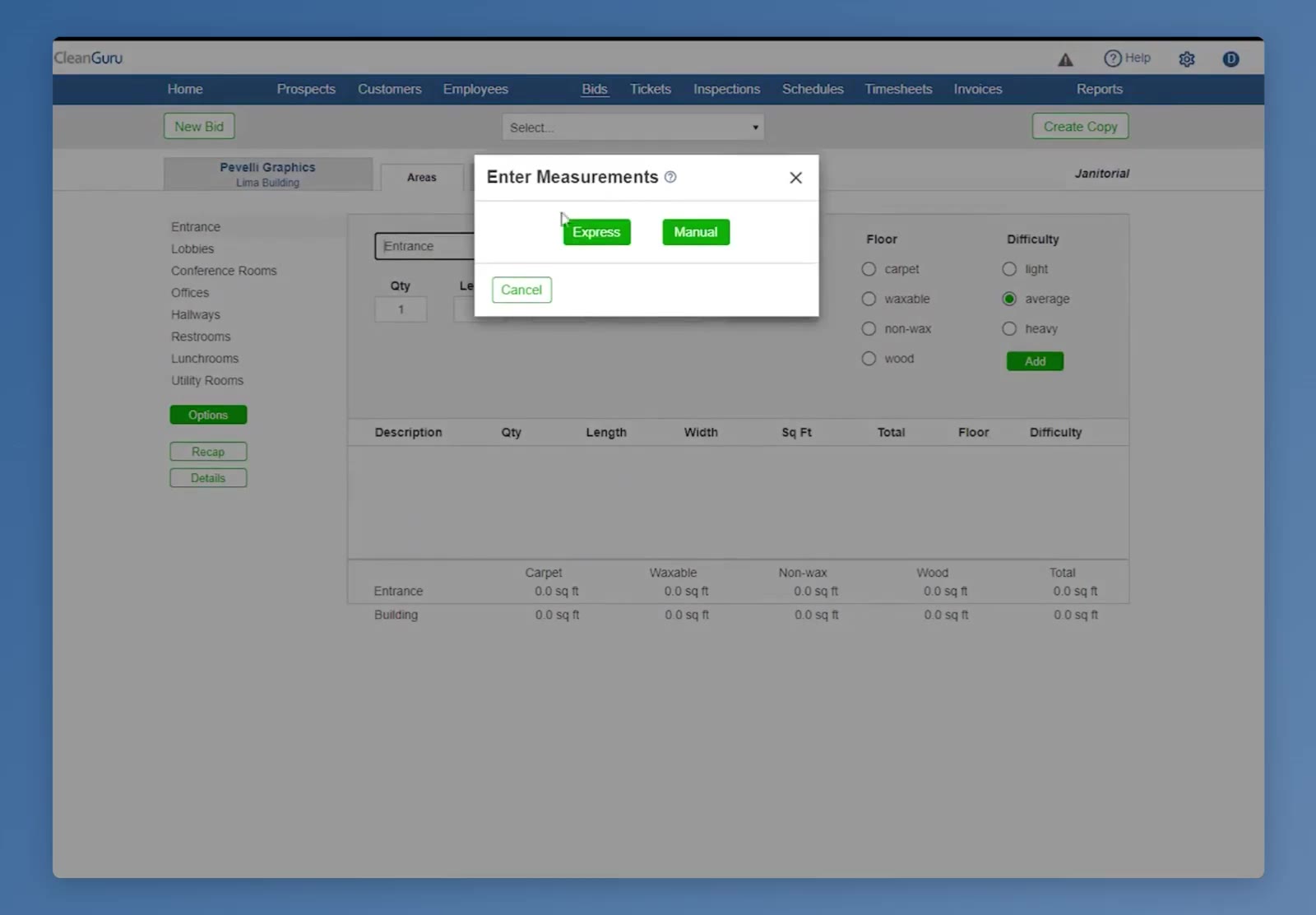Image resolution: width=1316 pixels, height=915 pixels.
Task: Open Reports menu
Action: point(1100,89)
